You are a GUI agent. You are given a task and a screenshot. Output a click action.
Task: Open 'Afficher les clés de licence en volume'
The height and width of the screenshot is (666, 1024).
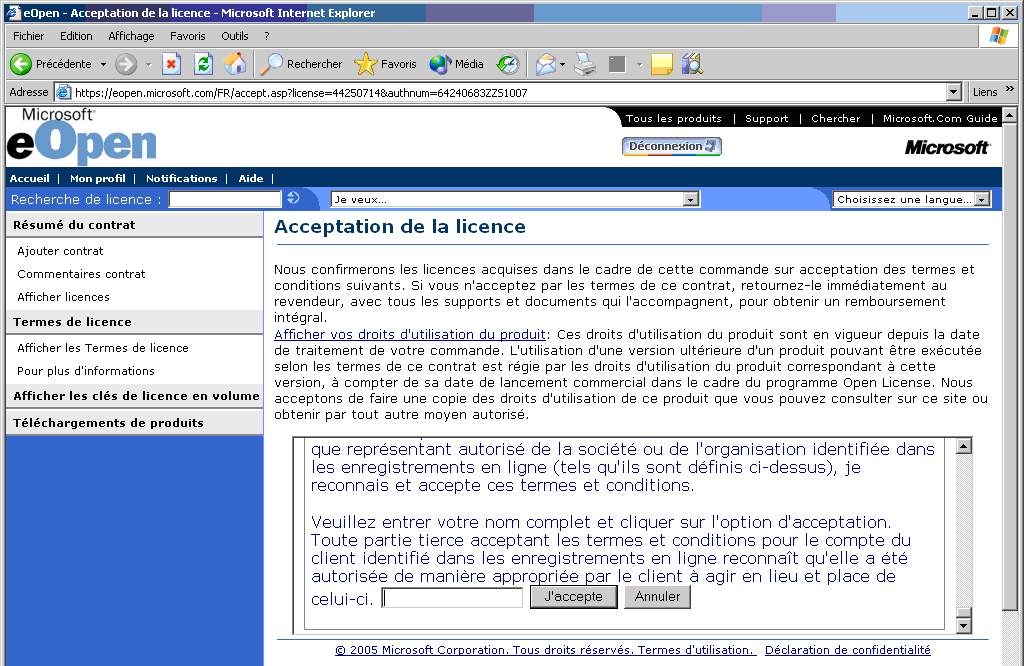point(136,396)
